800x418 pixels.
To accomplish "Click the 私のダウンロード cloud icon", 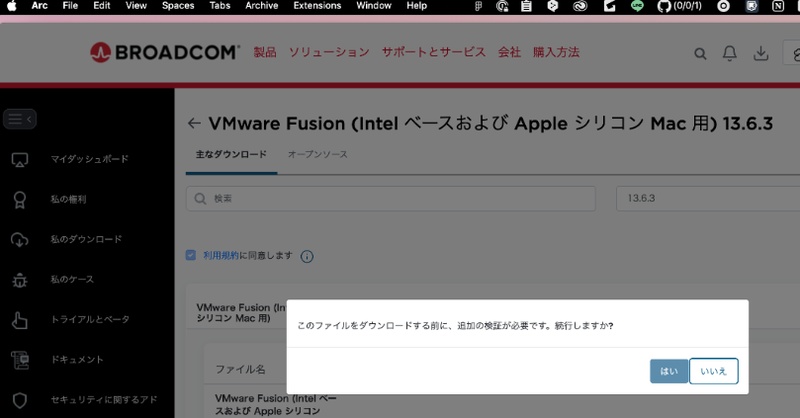I will tap(19, 239).
